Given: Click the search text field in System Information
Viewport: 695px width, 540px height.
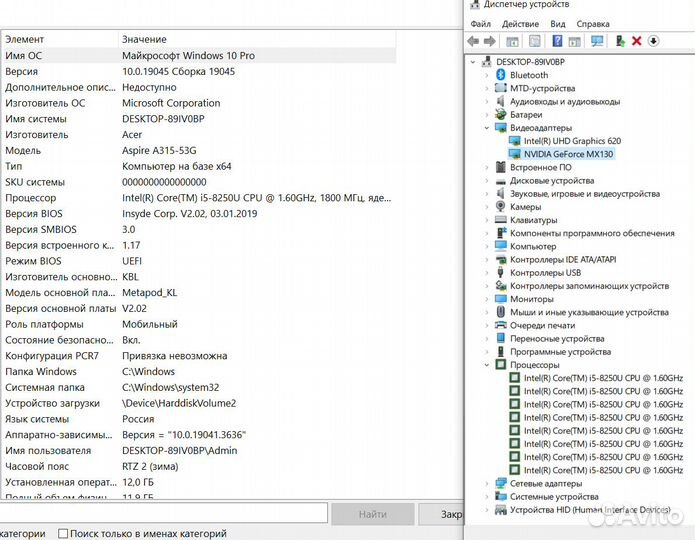Looking at the screenshot, I should pyautogui.click(x=163, y=513).
